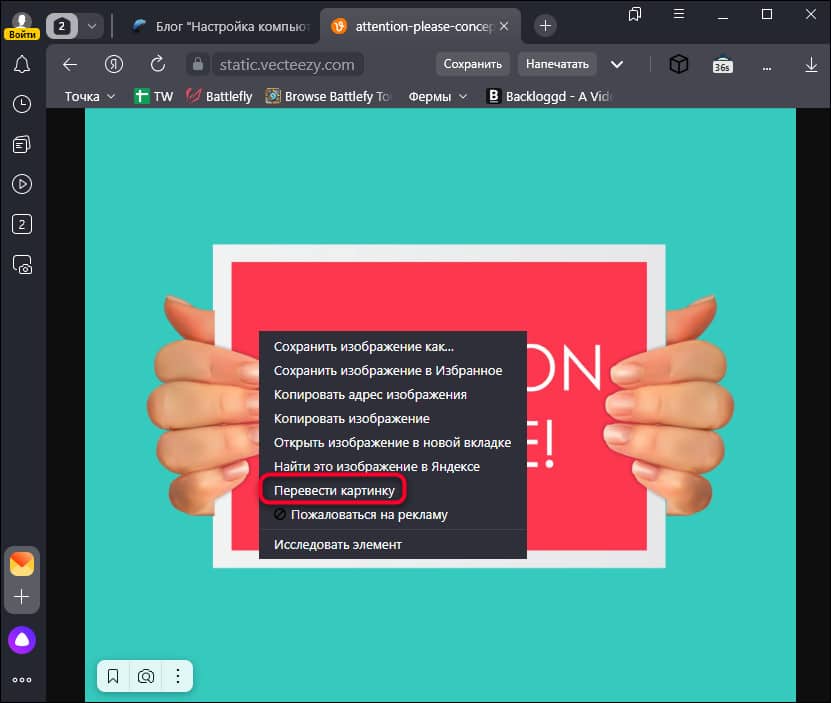Open Yandex Mail sidebar icon

[22, 564]
